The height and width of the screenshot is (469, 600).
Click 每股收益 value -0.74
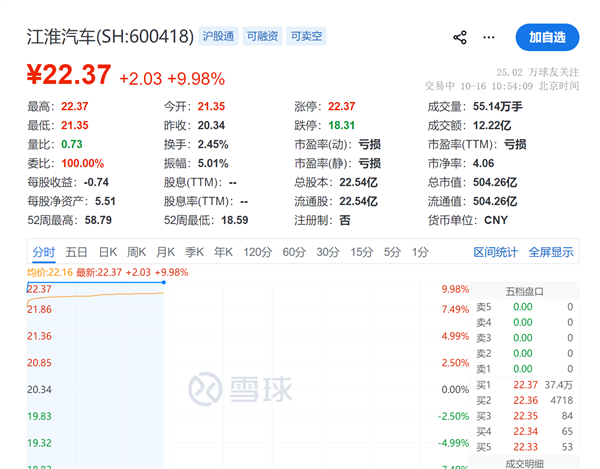coord(96,182)
